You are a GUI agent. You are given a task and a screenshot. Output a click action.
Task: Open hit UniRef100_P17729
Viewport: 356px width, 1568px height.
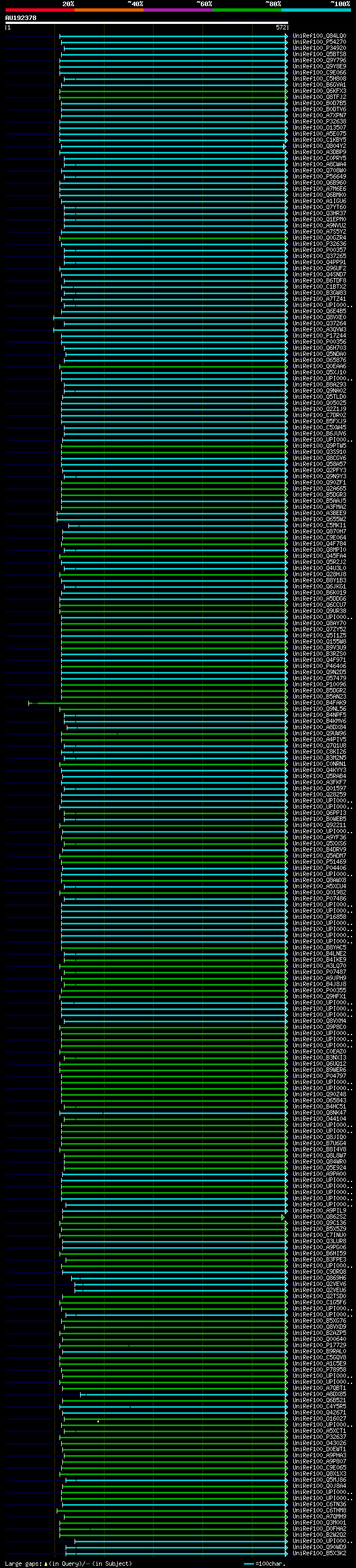pyautogui.click(x=319, y=1345)
